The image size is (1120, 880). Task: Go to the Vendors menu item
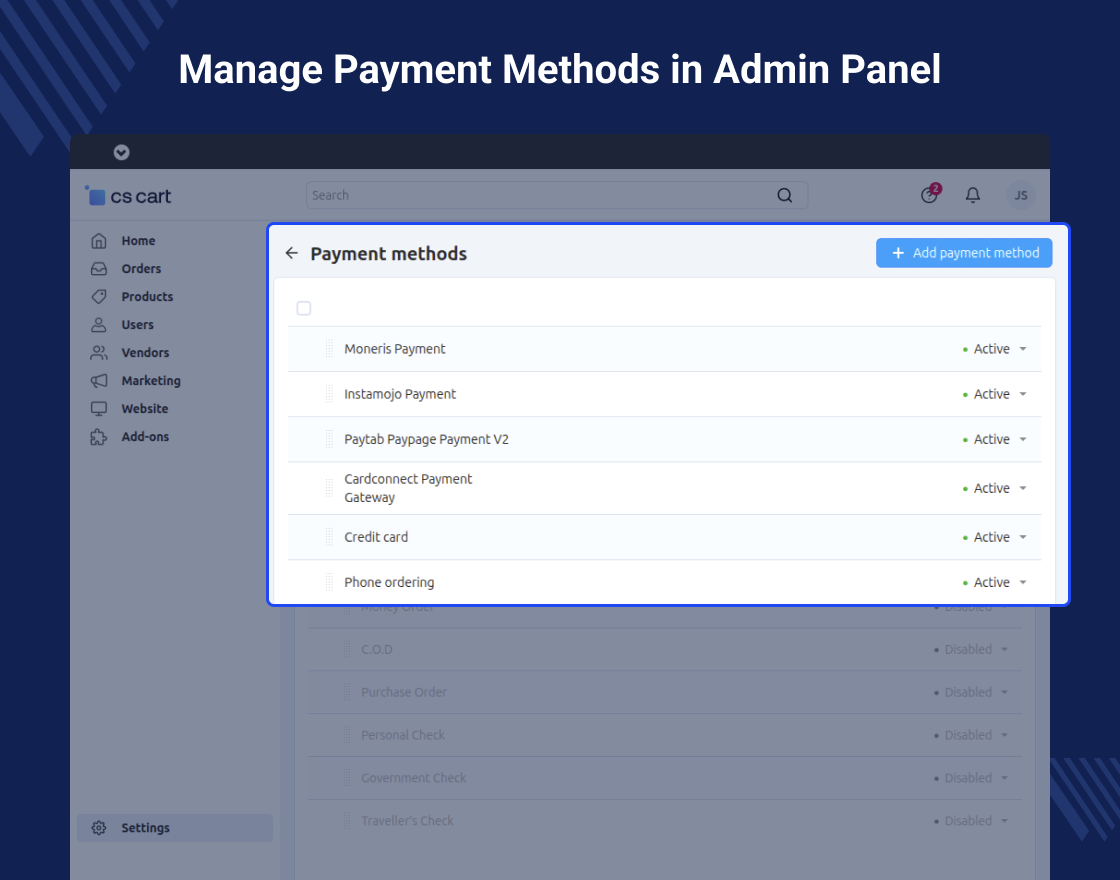click(145, 353)
